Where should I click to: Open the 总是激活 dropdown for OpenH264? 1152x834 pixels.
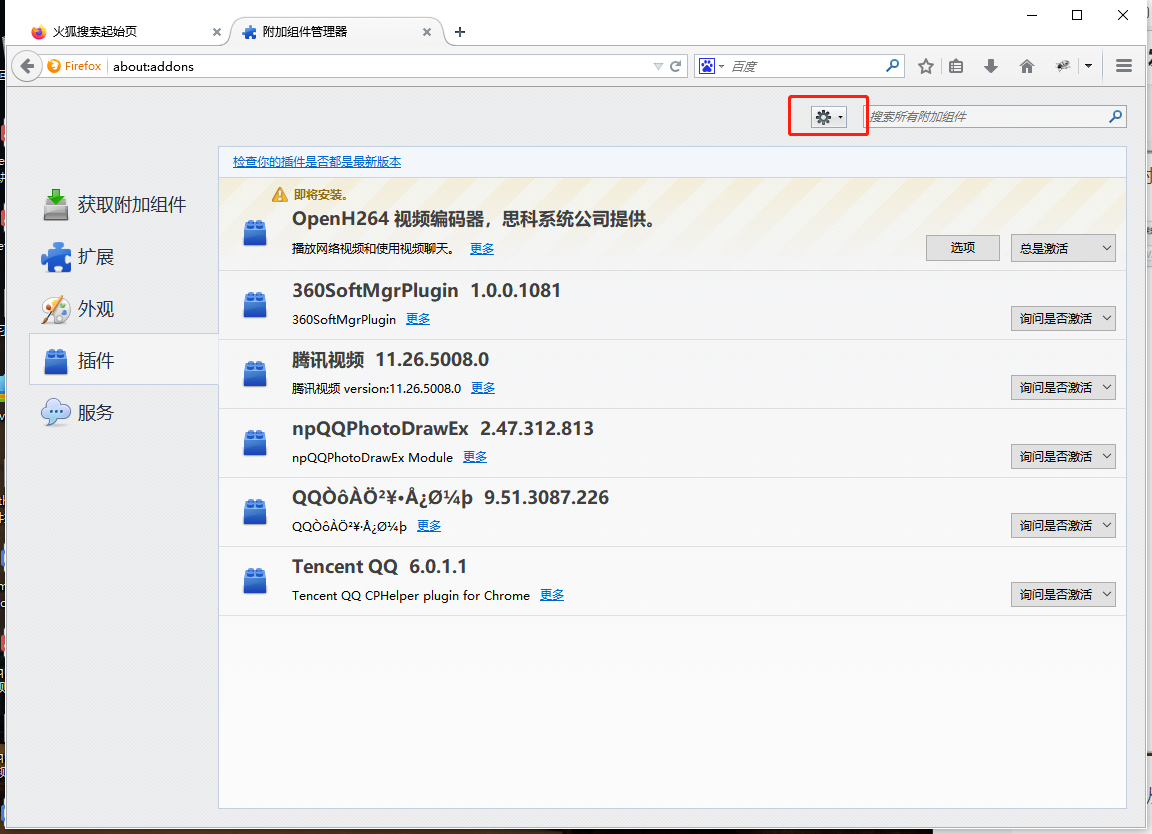(x=1063, y=248)
